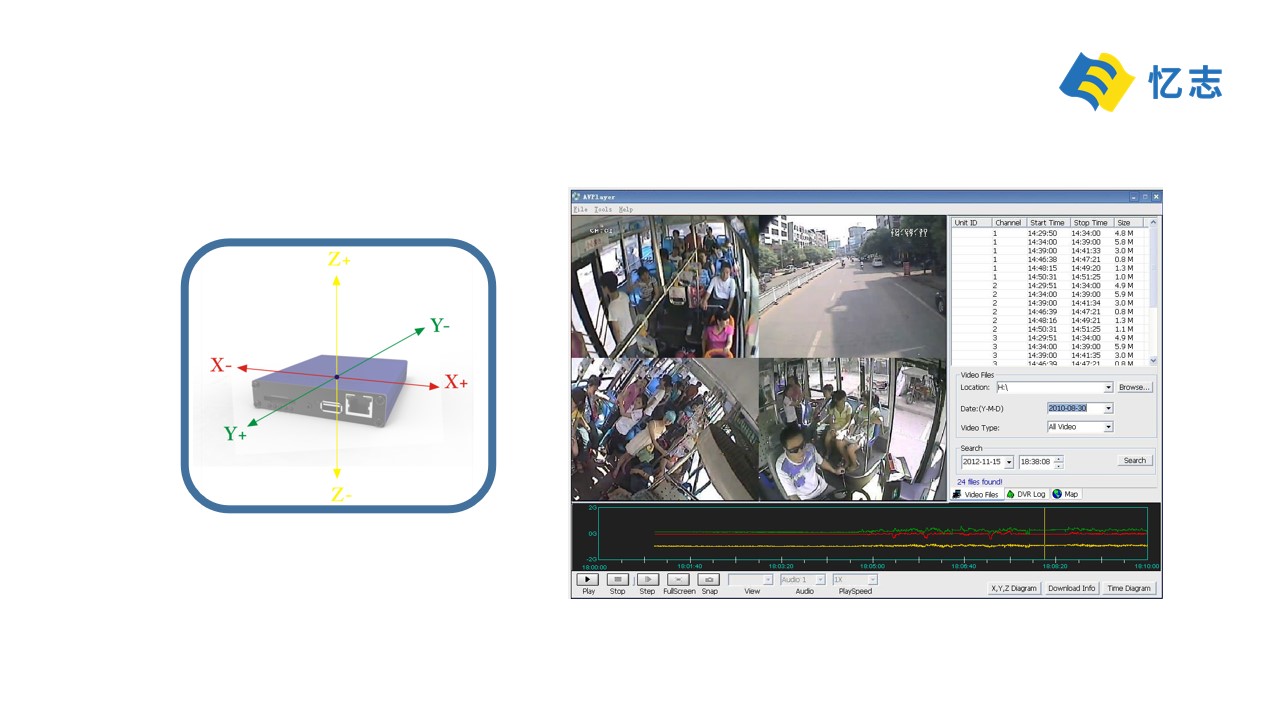Screen dimensions: 1280x720
Task: Sort the file list by Start Time column
Action: point(1047,223)
